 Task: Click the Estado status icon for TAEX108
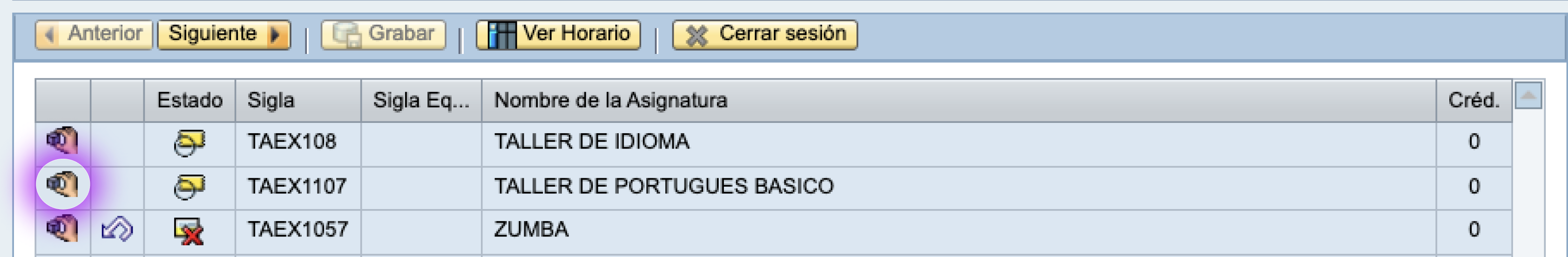(x=189, y=142)
